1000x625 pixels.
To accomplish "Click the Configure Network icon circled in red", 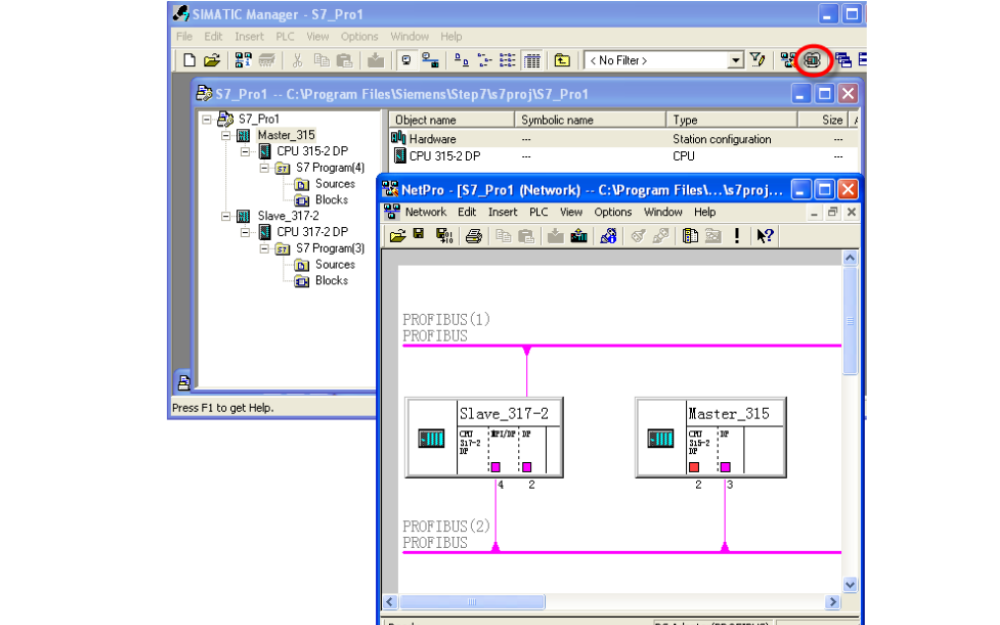I will pos(812,60).
